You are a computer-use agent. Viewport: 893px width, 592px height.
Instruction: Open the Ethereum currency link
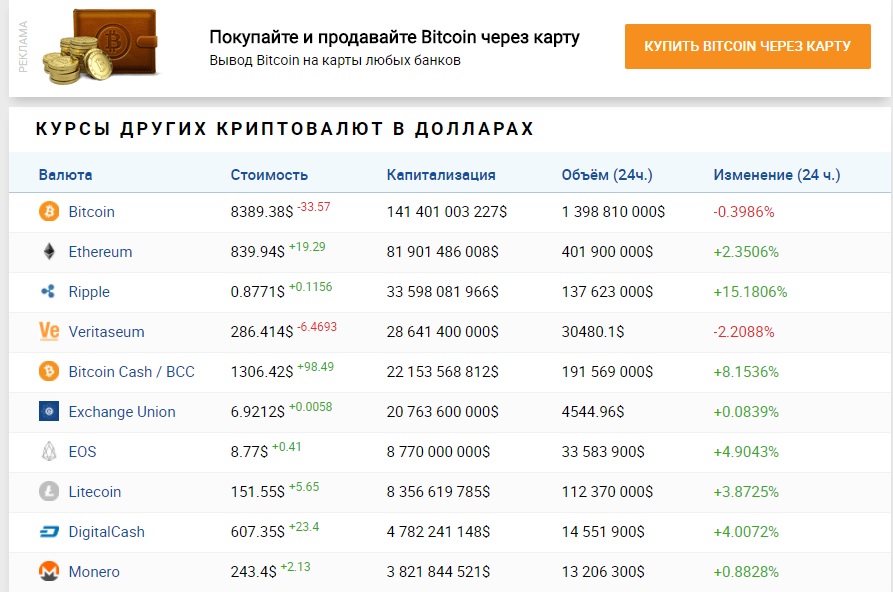point(100,252)
